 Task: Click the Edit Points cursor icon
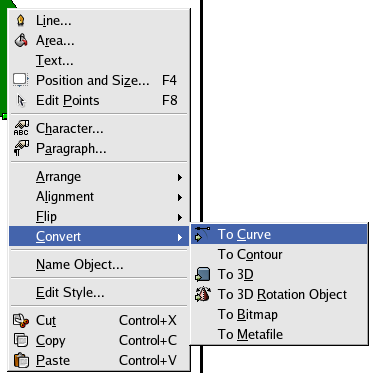tap(21, 101)
